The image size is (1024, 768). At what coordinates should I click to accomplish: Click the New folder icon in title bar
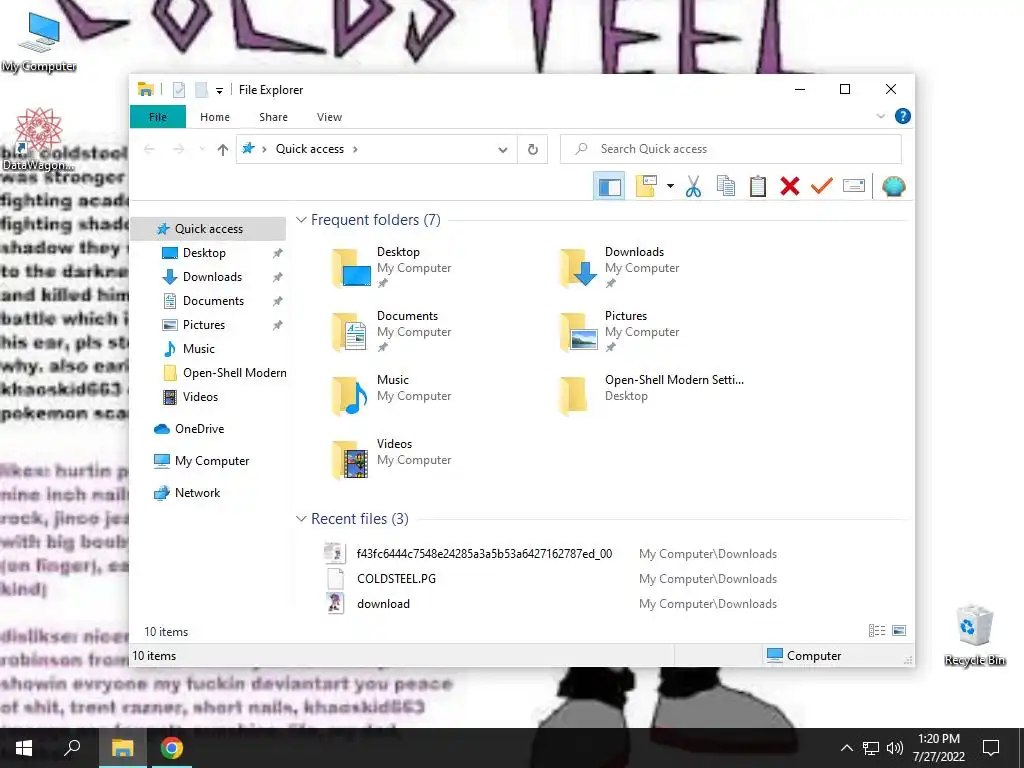pyautogui.click(x=201, y=90)
